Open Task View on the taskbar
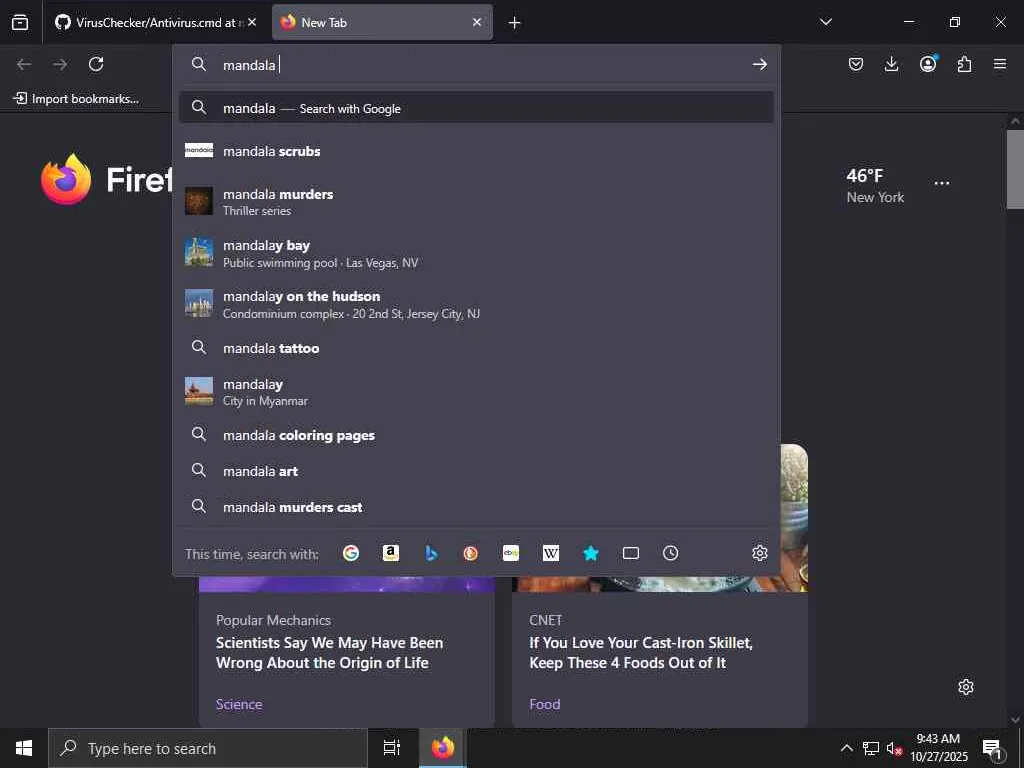The height and width of the screenshot is (768, 1024). (x=392, y=748)
